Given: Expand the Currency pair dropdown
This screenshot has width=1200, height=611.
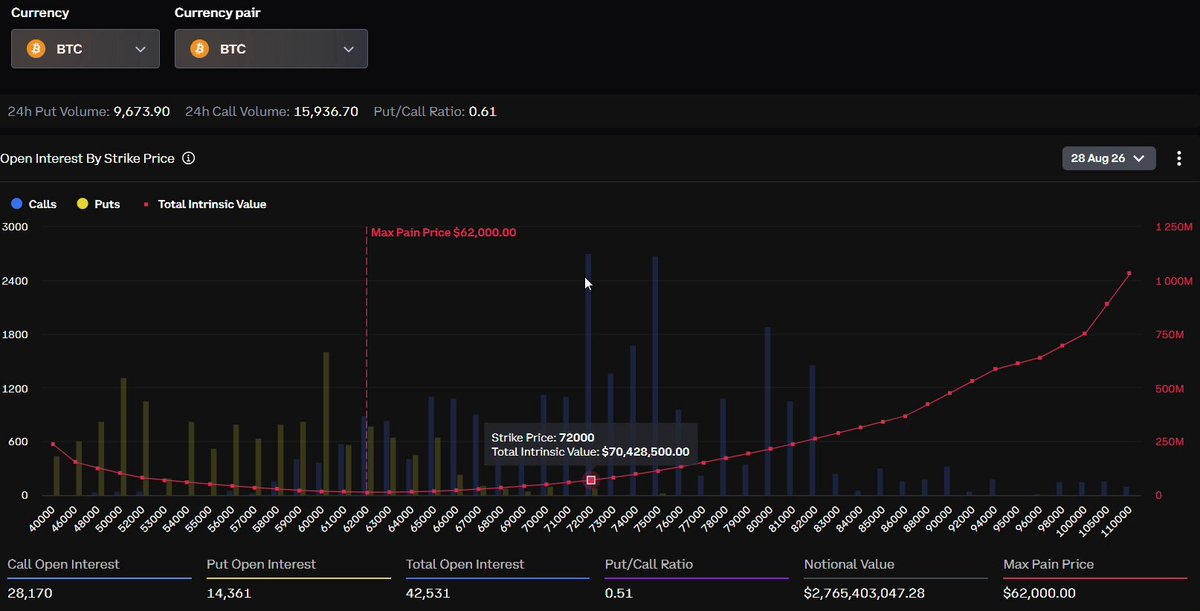Looking at the screenshot, I should click(x=271, y=48).
